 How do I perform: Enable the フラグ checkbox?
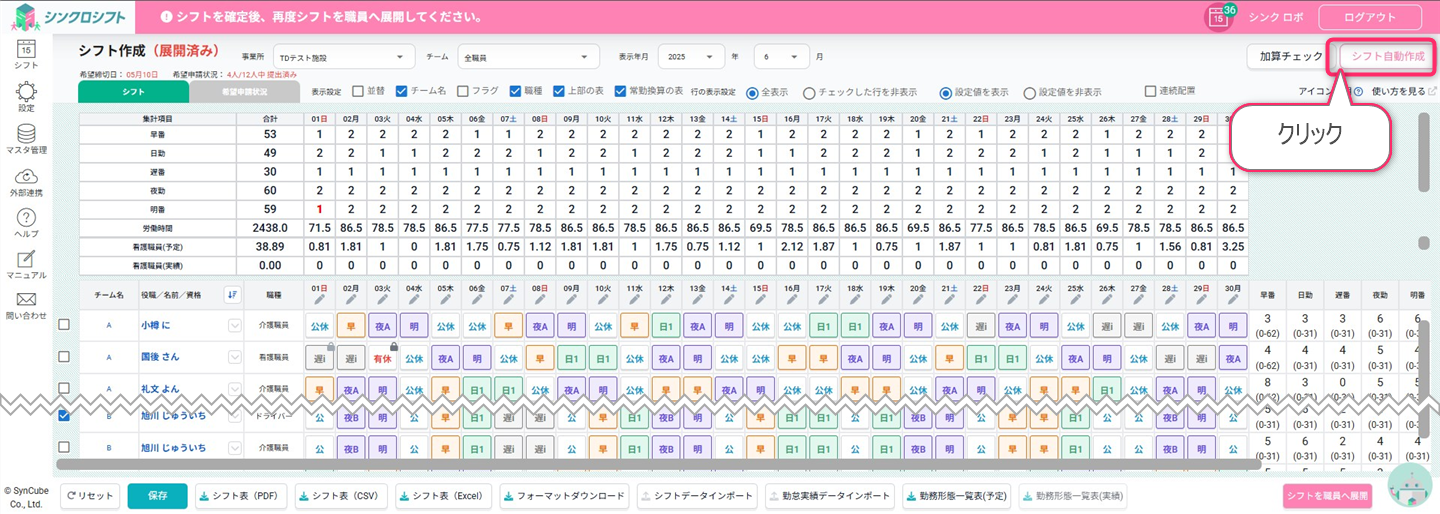pyautogui.click(x=463, y=91)
